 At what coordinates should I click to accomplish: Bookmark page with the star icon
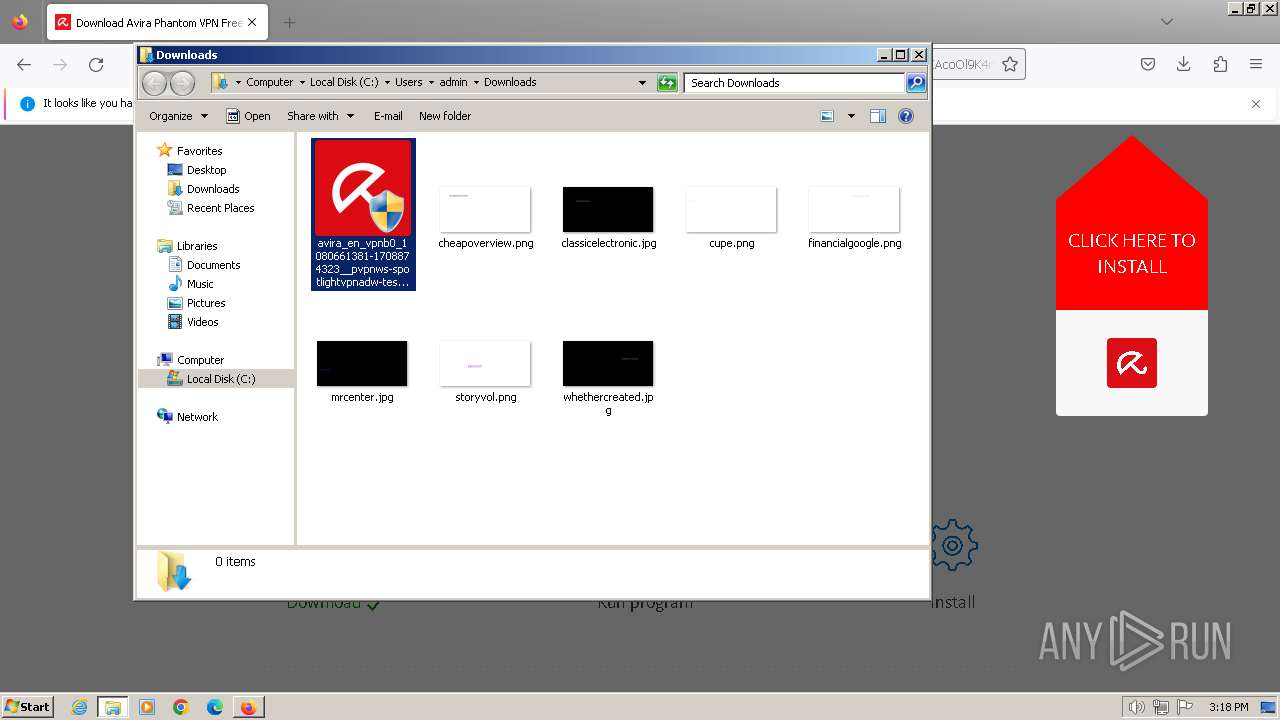coord(1010,65)
